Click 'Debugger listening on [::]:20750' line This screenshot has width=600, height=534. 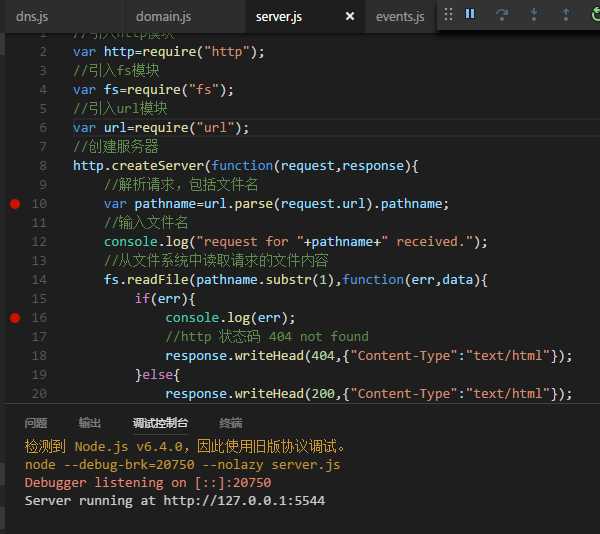pos(148,483)
